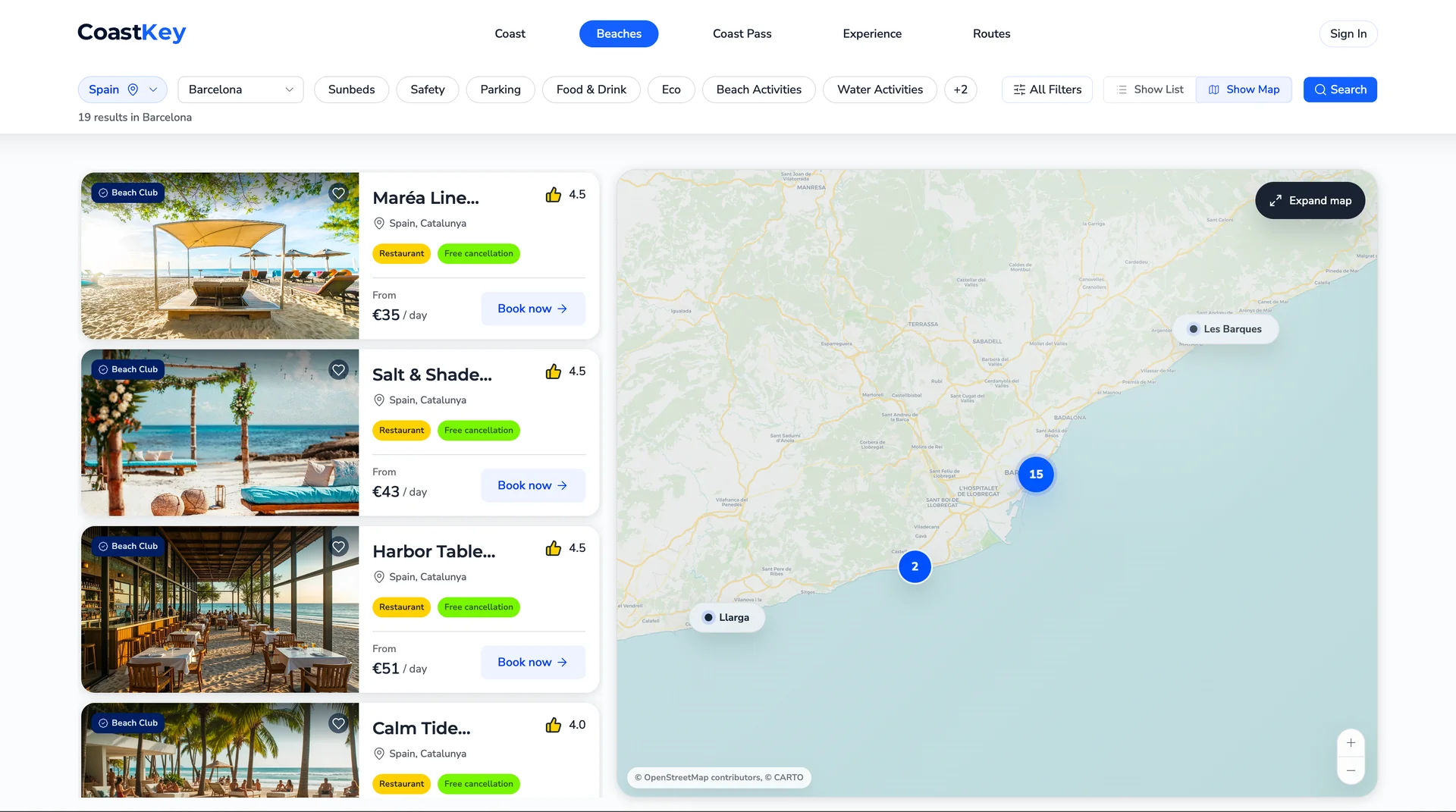Open the Spain country dropdown
Image resolution: width=1456 pixels, height=812 pixels.
coord(123,89)
